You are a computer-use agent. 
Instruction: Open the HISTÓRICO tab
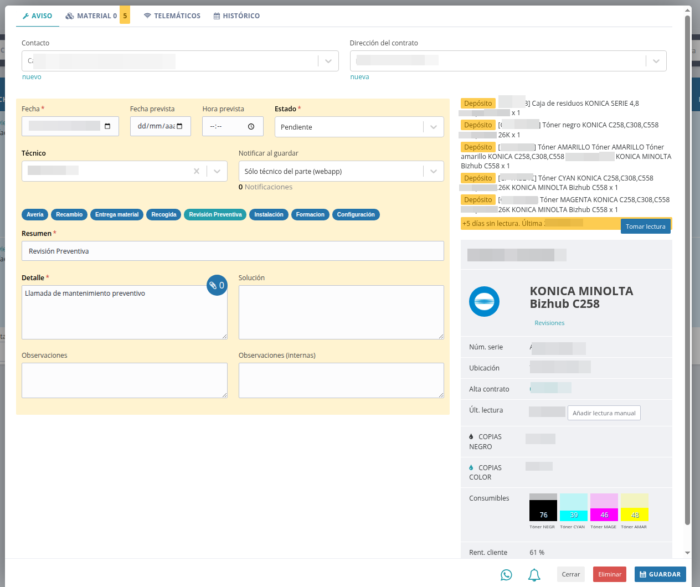[237, 16]
